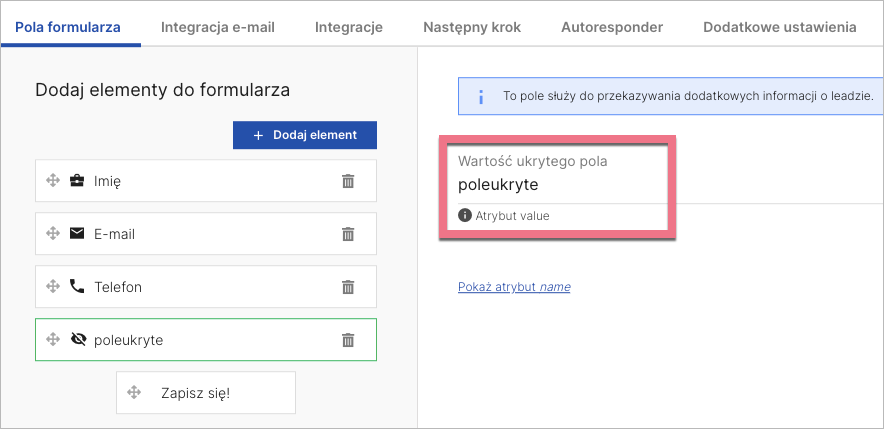This screenshot has width=884, height=429.
Task: Click the Pokaż atrybut name link
Action: [x=514, y=287]
